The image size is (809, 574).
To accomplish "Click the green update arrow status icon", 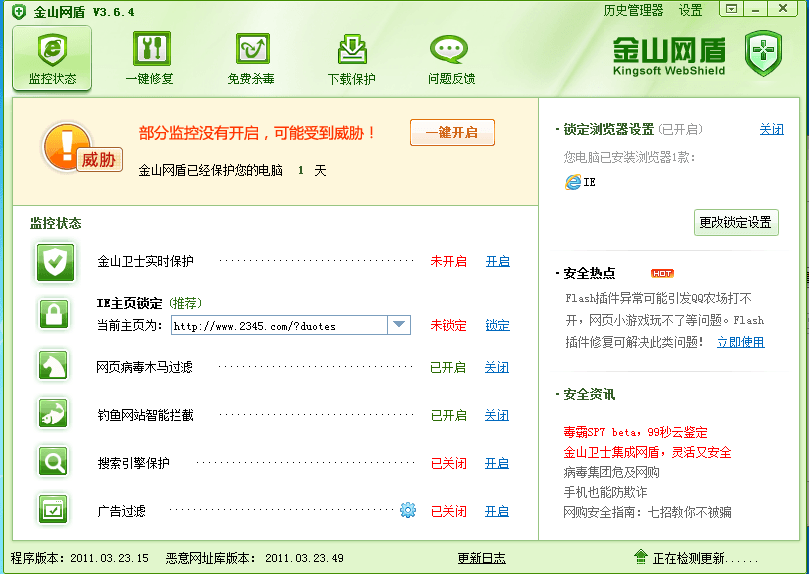I will tap(640, 557).
